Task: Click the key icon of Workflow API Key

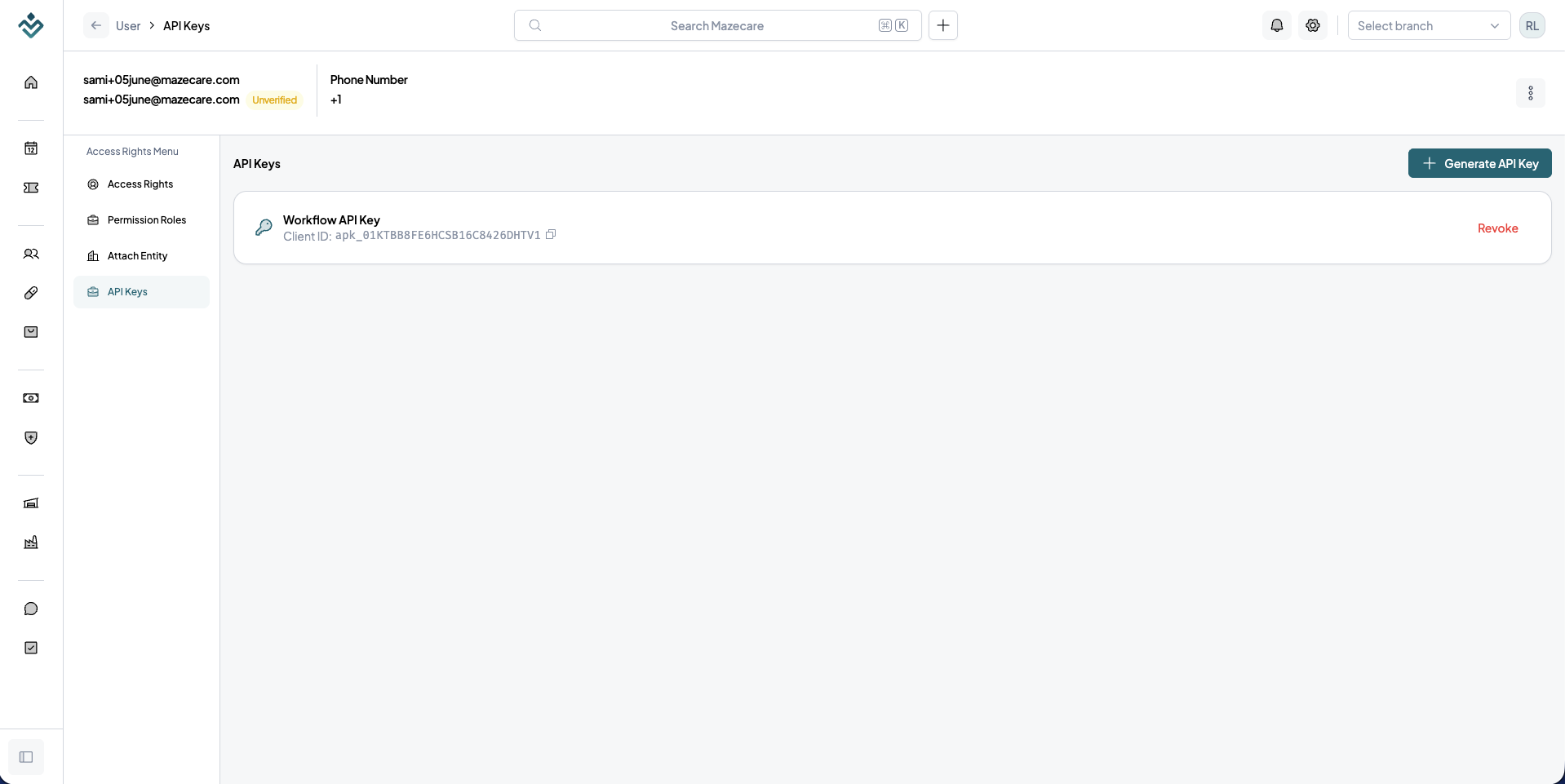Action: click(264, 228)
